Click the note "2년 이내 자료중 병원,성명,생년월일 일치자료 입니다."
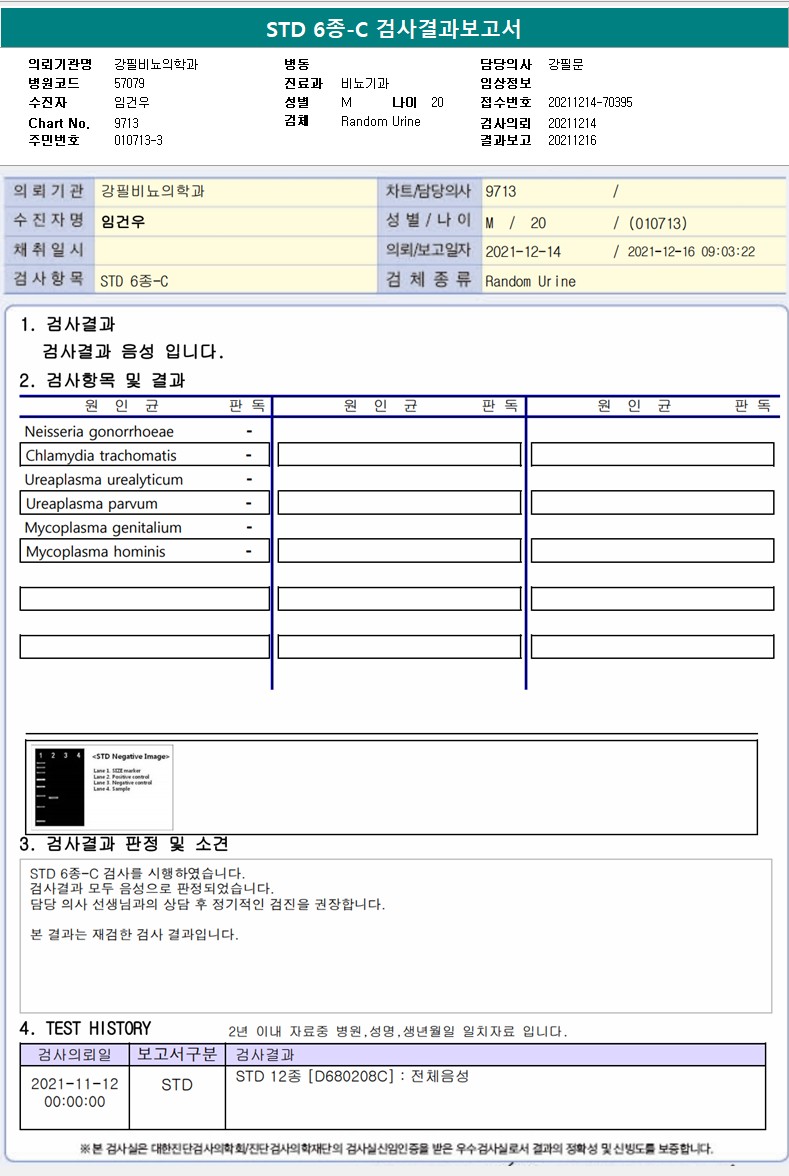Screen dimensions: 789x1176 (398, 1031)
